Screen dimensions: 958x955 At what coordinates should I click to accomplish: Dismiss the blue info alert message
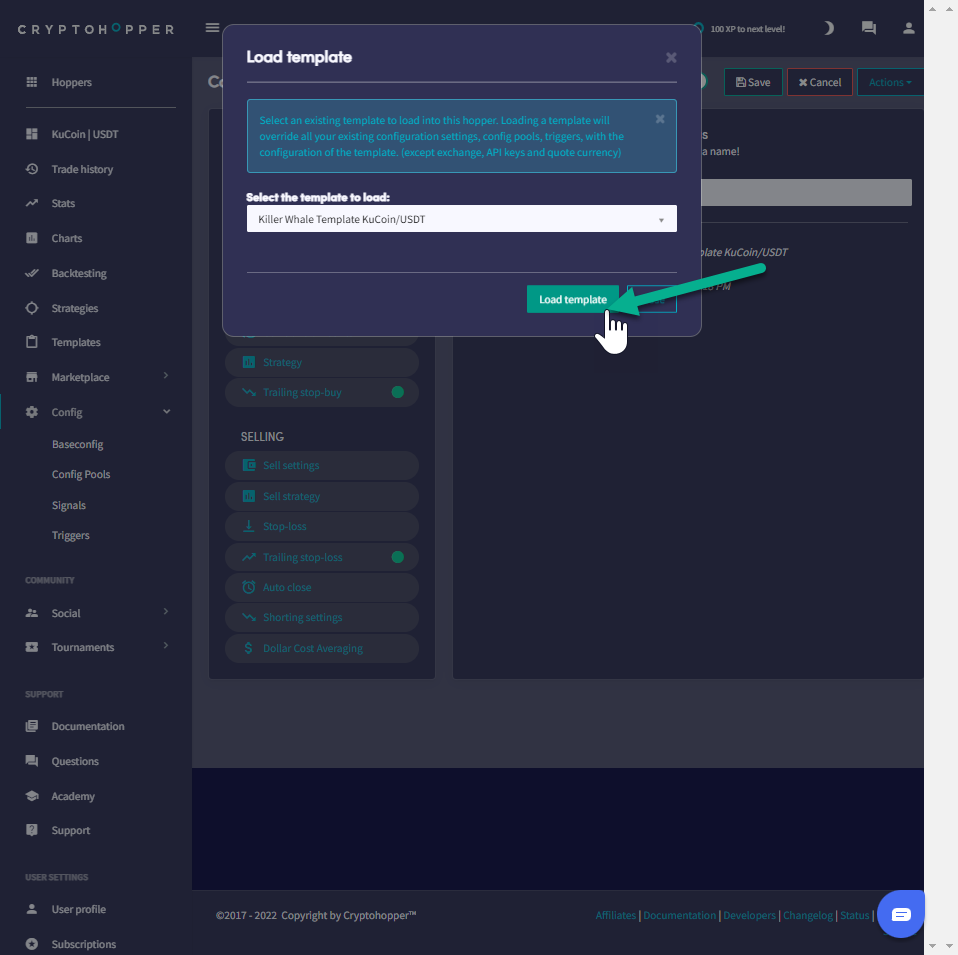660,119
